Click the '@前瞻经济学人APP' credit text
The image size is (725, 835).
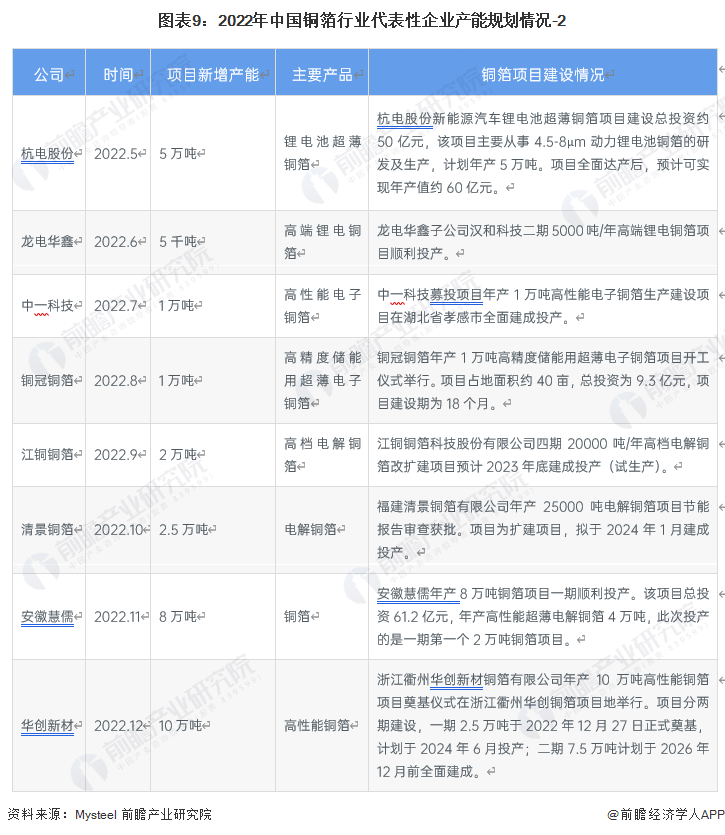665,814
